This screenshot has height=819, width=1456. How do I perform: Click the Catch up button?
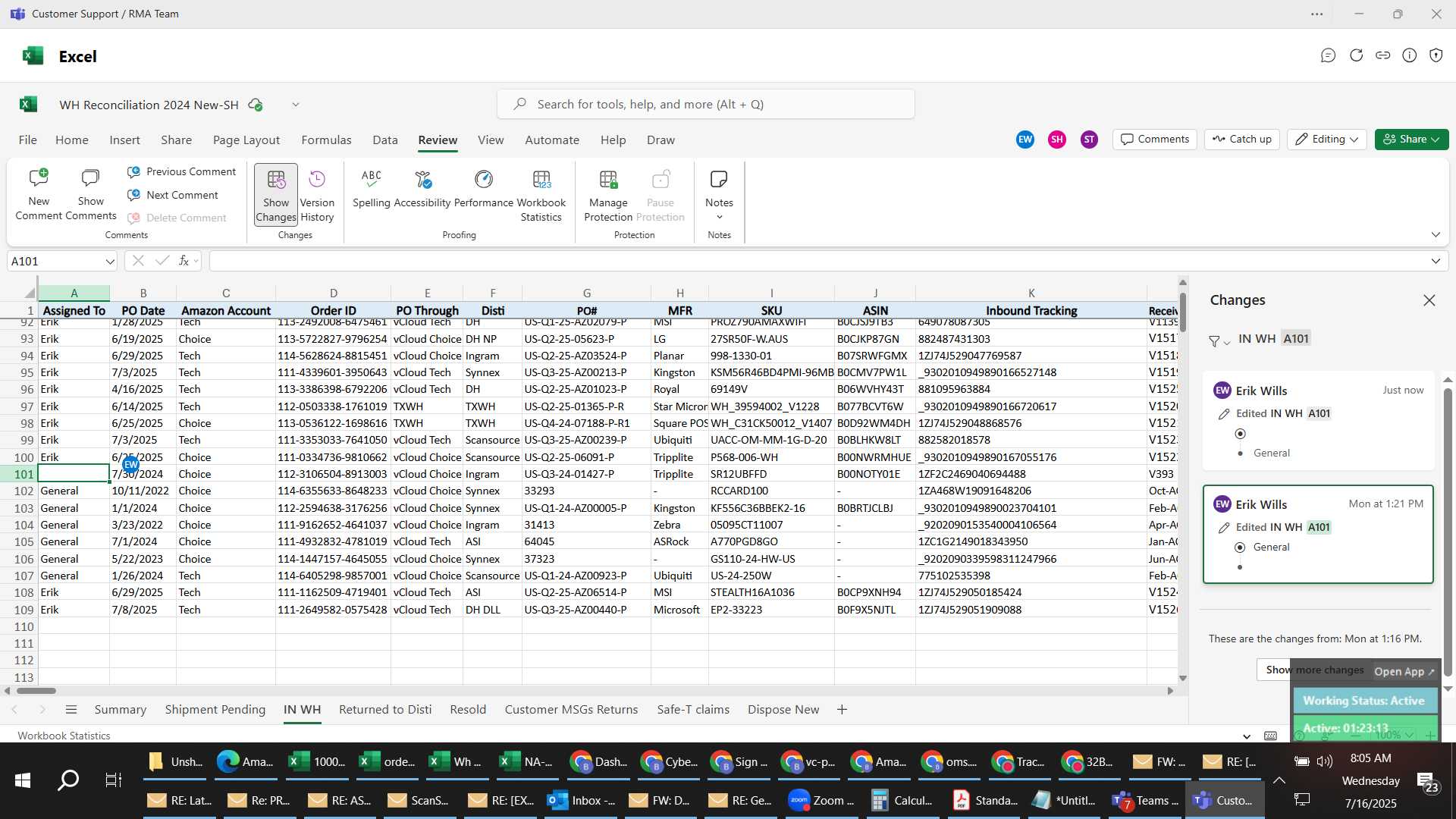[x=1242, y=140]
